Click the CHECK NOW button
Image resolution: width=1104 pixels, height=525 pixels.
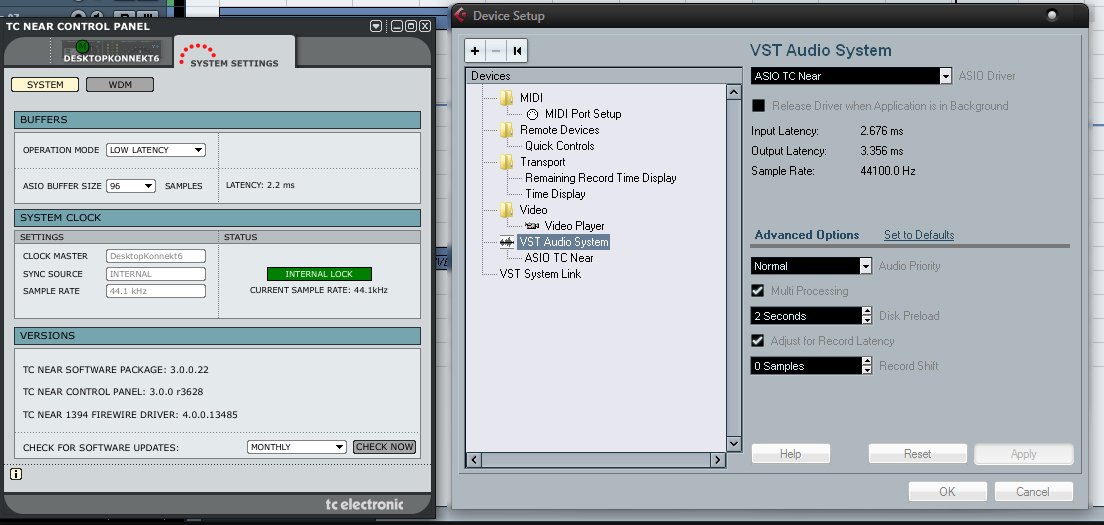pyautogui.click(x=384, y=447)
